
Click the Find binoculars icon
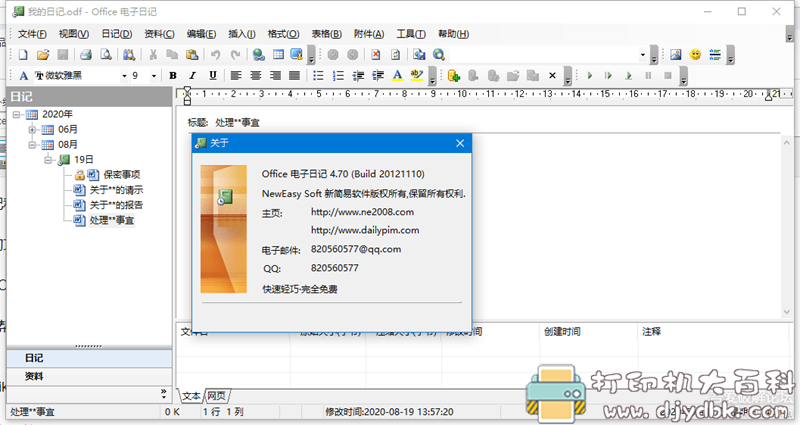pyautogui.click(x=129, y=55)
